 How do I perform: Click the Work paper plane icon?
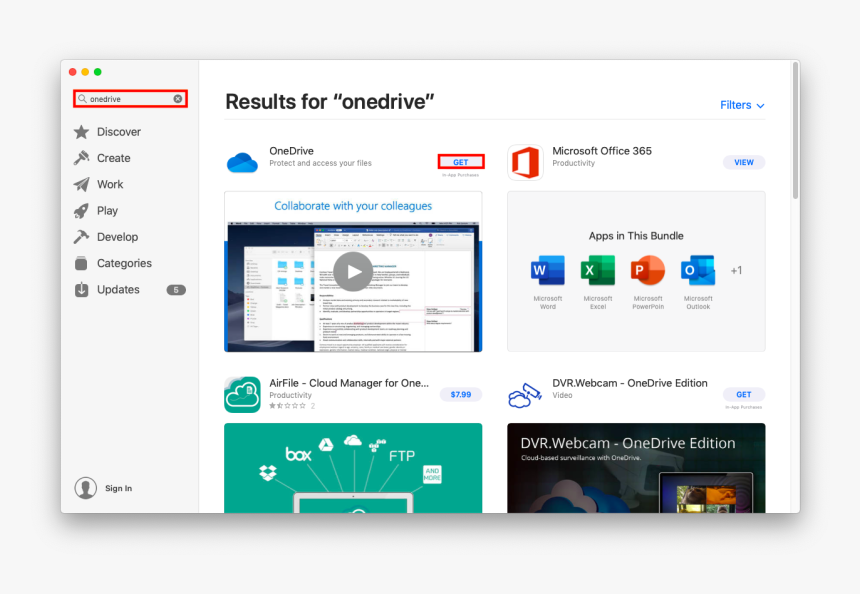(x=81, y=184)
